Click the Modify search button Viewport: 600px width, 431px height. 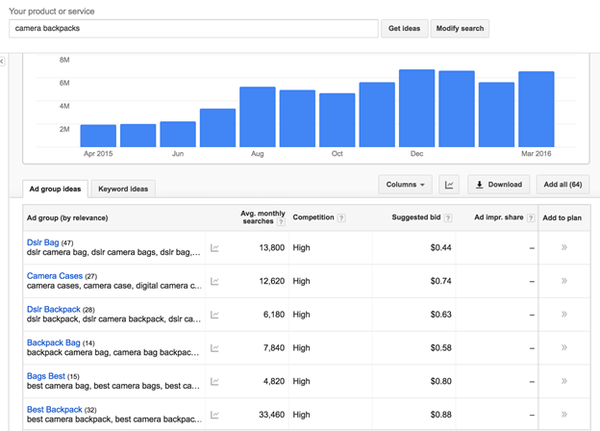pyautogui.click(x=460, y=28)
